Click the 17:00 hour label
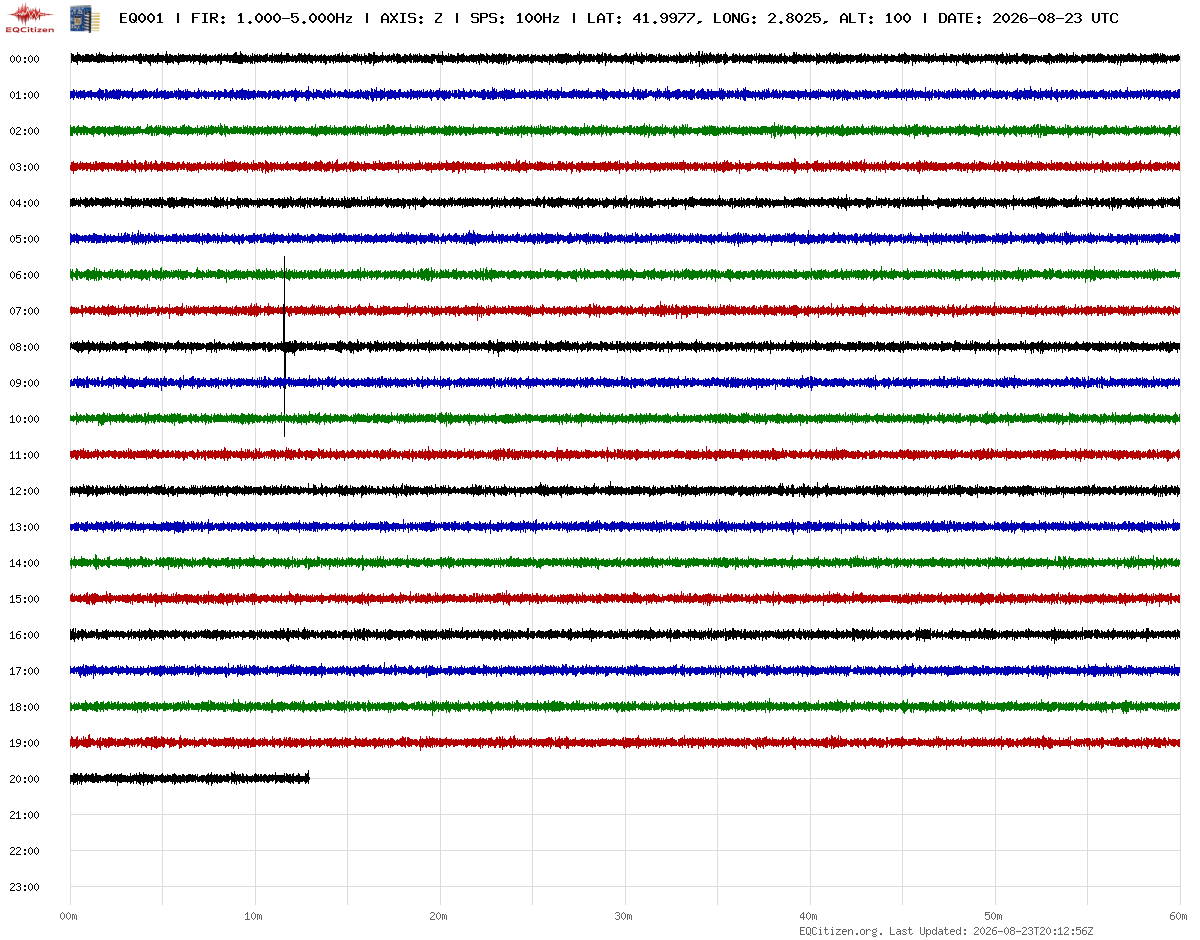 click(x=24, y=671)
